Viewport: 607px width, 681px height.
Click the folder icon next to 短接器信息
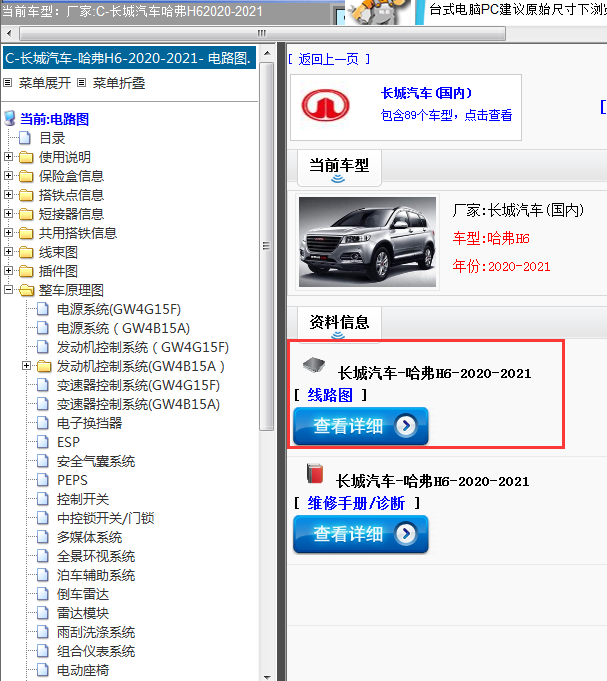pos(26,214)
